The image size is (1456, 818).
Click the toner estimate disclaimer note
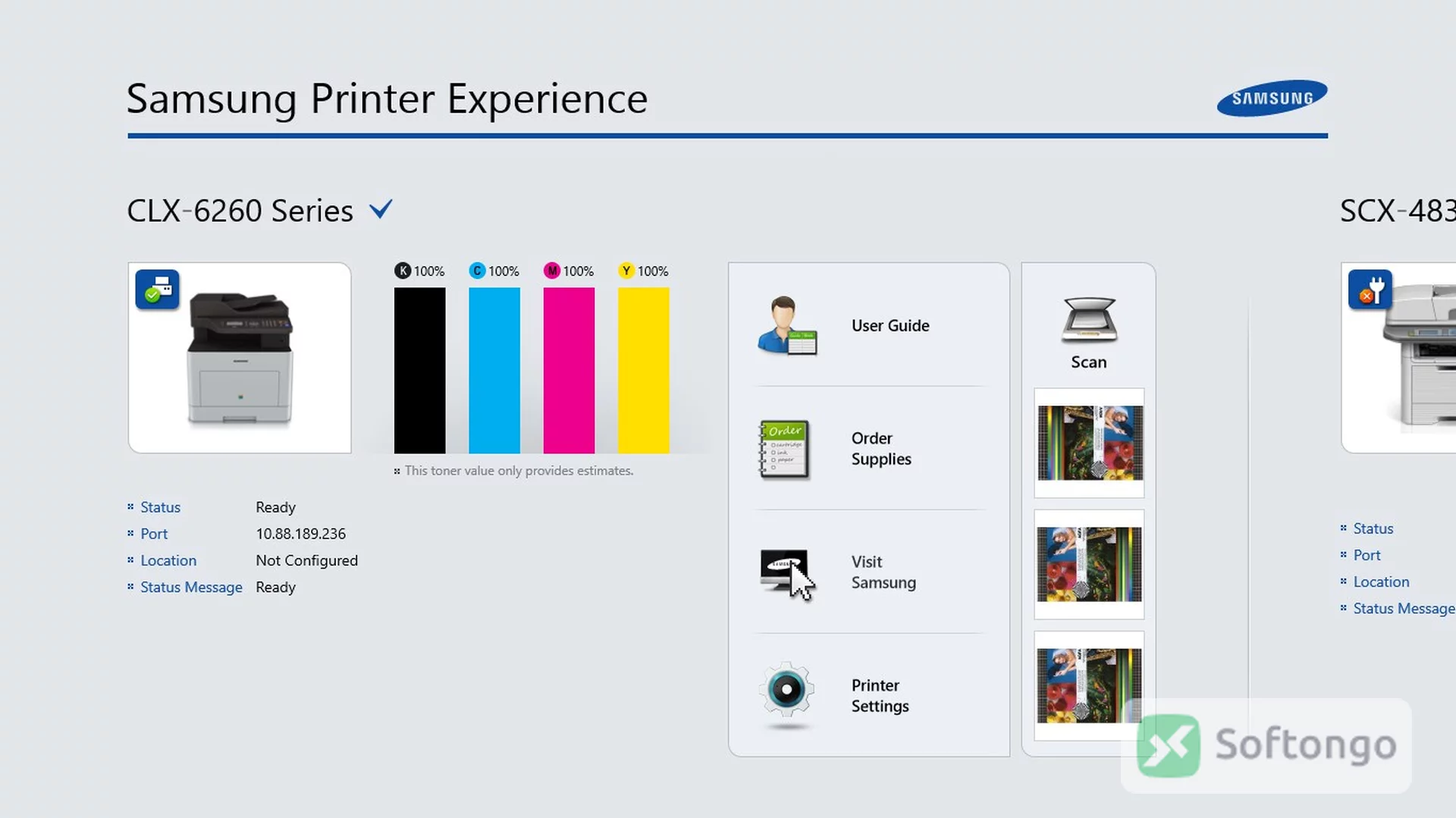(519, 471)
